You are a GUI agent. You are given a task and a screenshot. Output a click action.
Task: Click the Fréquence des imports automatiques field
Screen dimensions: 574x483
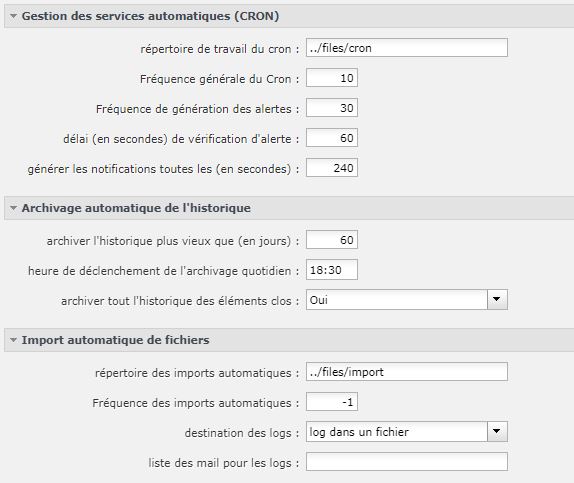332,402
